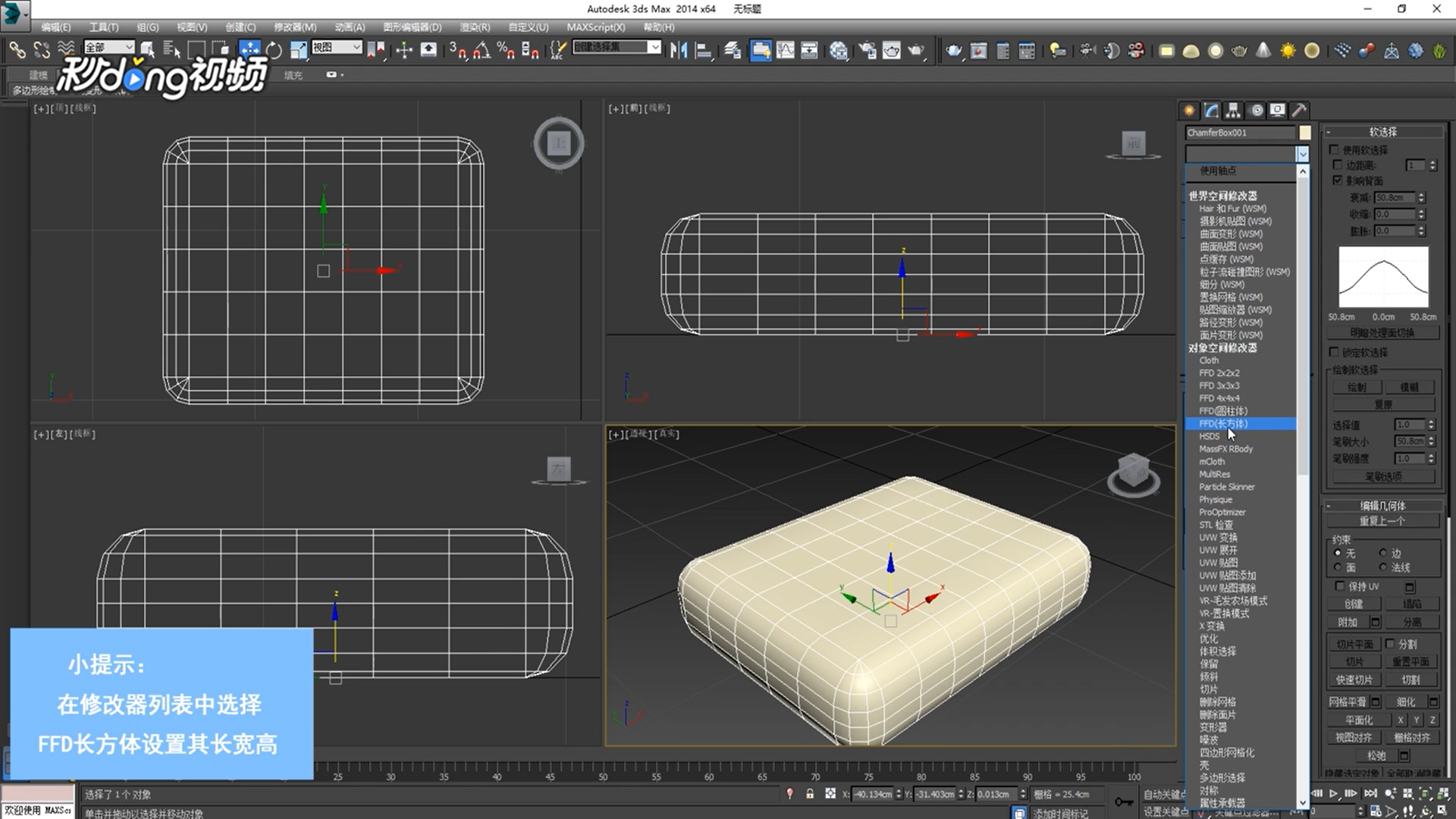This screenshot has width=1456, height=819.
Task: Toggle the 边距离 checkbox
Action: pos(1338,165)
